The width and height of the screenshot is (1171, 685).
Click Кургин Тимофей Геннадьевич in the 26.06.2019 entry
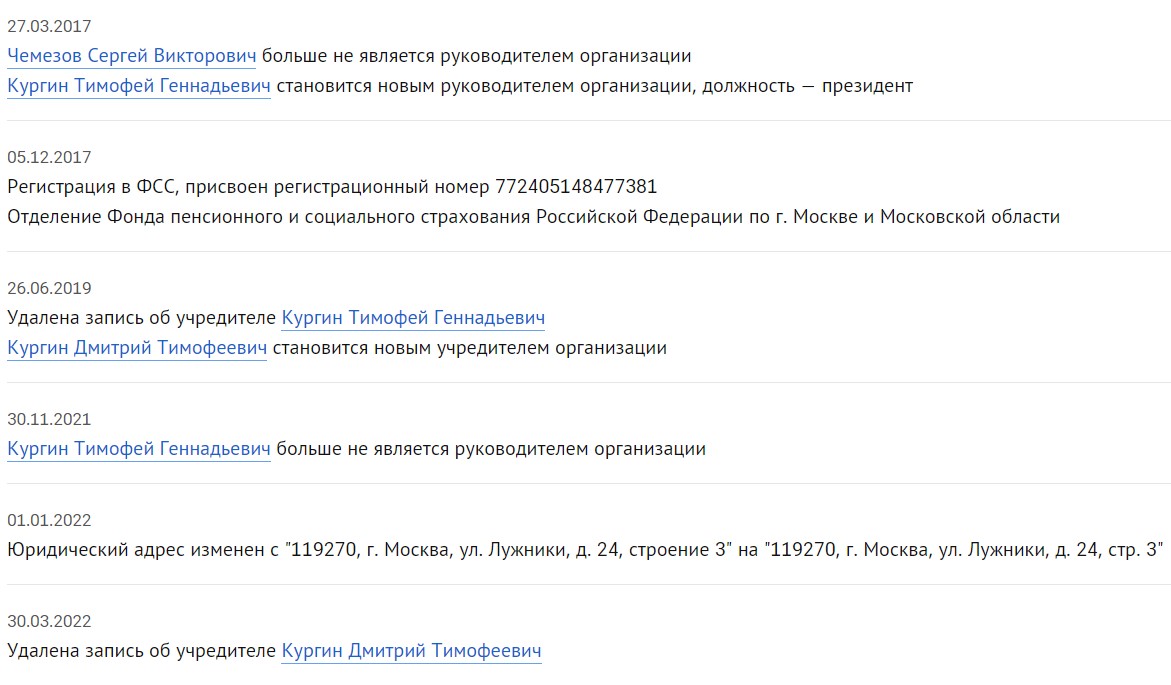(413, 318)
